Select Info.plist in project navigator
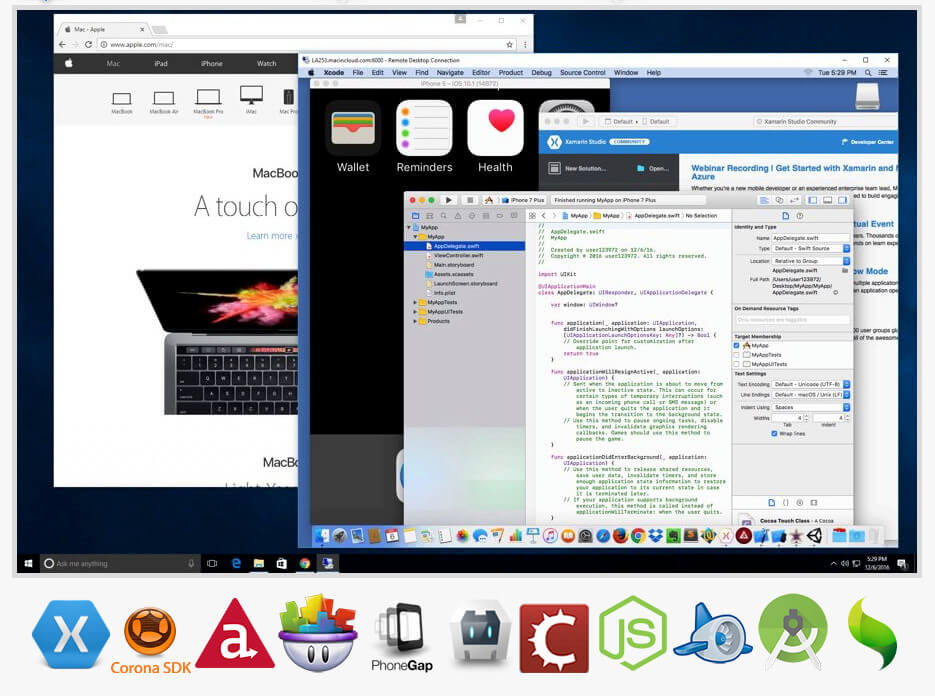Screen dimensions: 935x696 click(x=444, y=293)
